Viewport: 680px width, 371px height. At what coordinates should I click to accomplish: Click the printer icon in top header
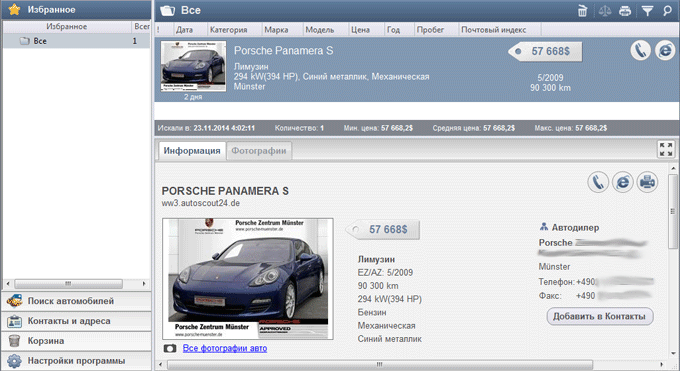625,11
